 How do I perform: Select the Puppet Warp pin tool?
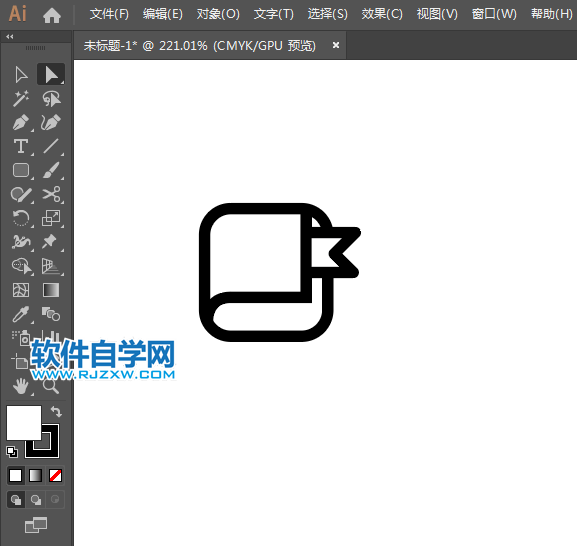[50, 241]
